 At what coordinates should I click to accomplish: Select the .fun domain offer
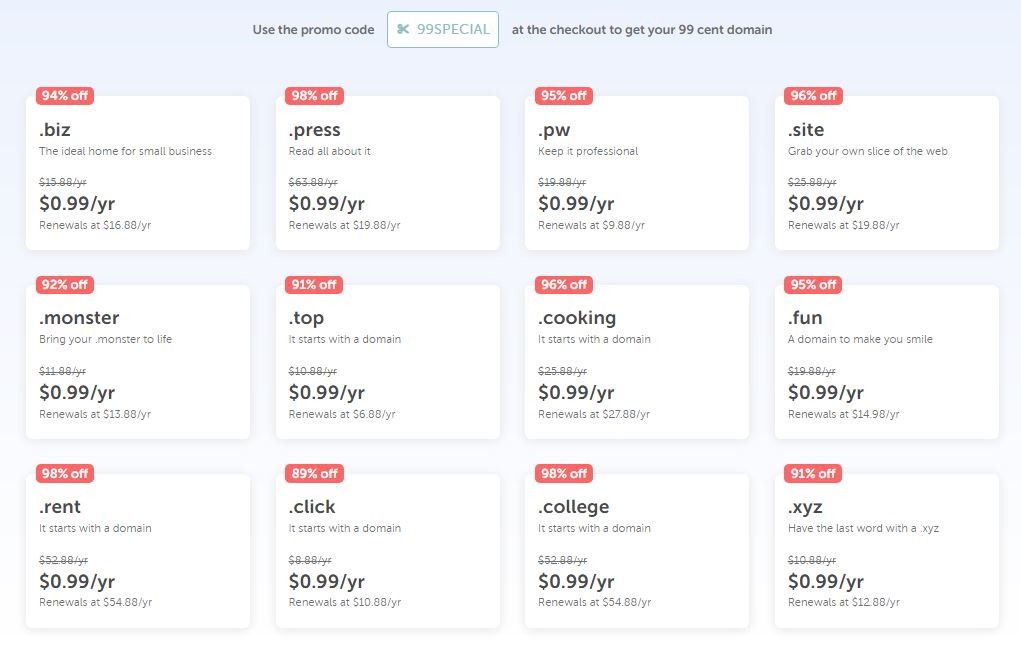click(x=887, y=361)
